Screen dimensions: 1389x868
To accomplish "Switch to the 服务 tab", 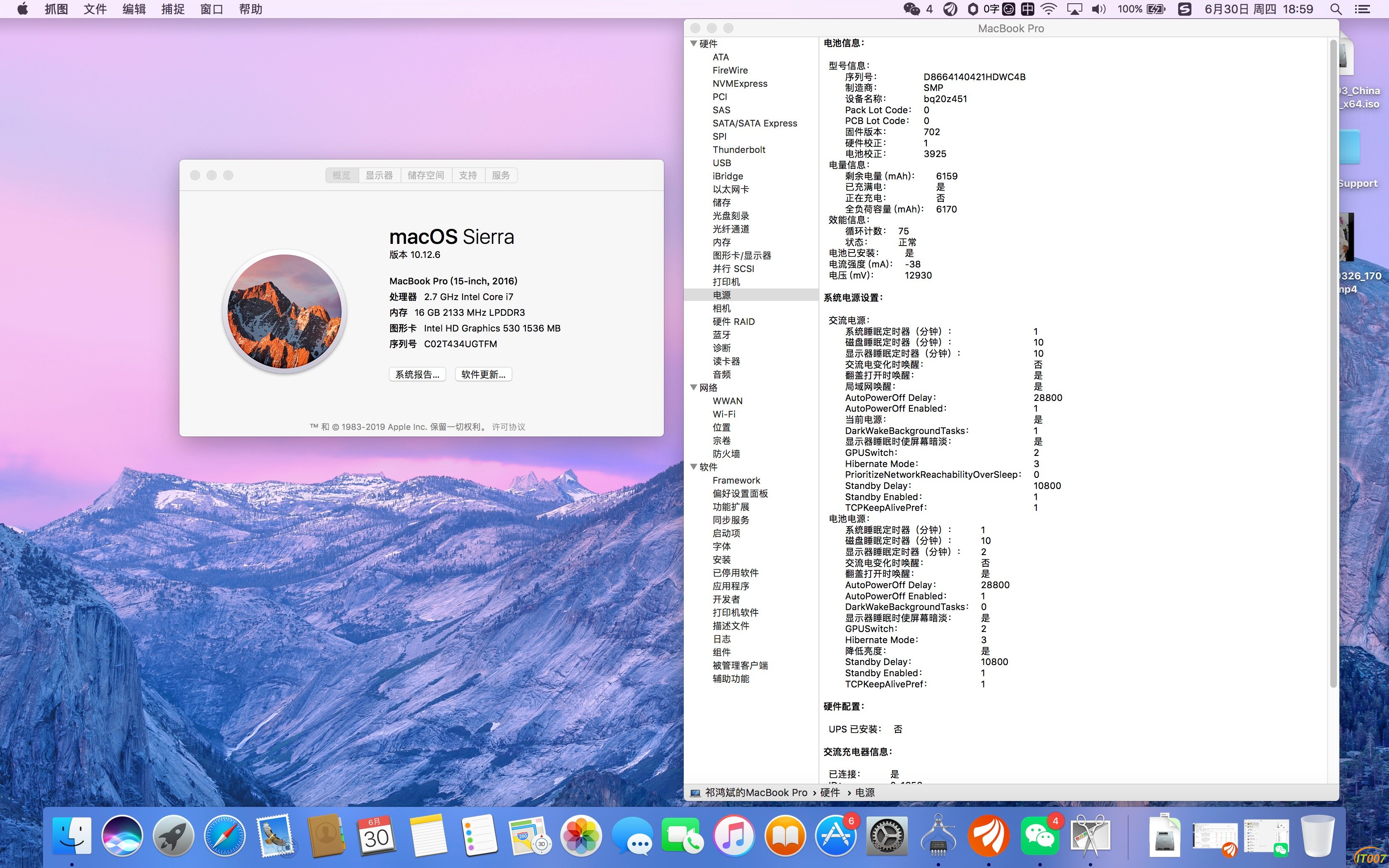I will point(501,175).
